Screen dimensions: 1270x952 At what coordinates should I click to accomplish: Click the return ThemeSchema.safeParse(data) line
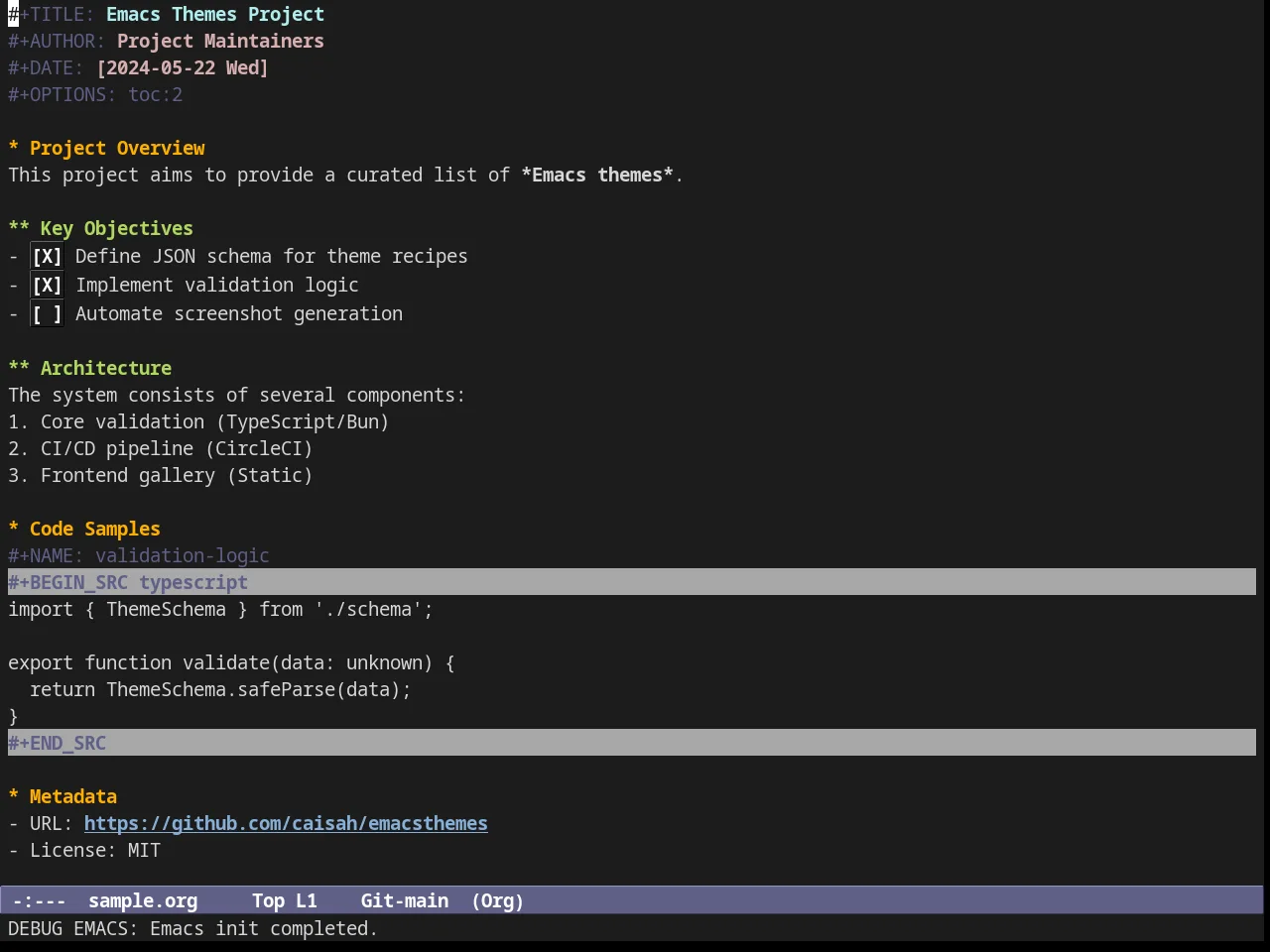tap(220, 690)
